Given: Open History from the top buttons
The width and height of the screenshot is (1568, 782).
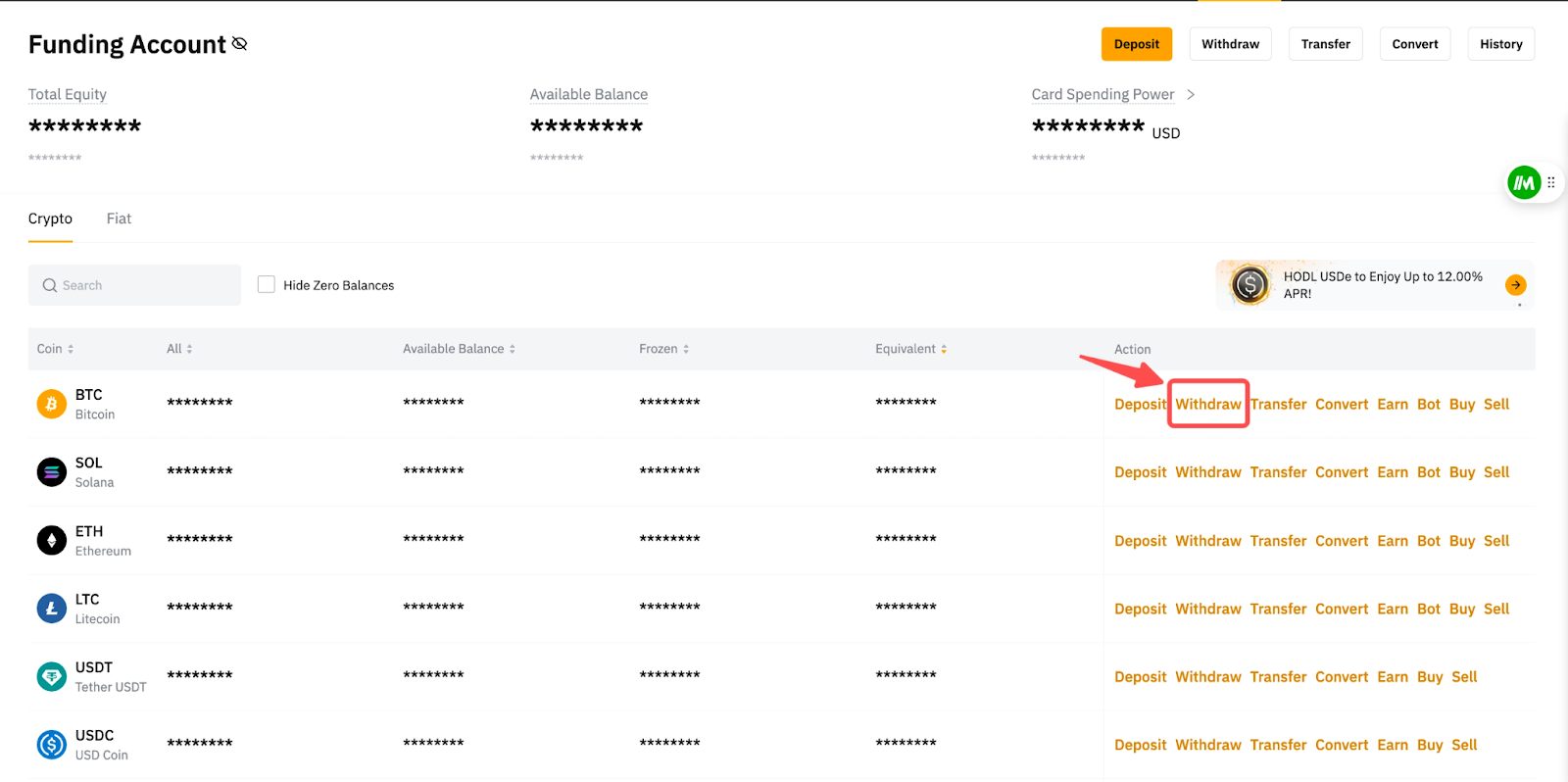Looking at the screenshot, I should click(1500, 44).
